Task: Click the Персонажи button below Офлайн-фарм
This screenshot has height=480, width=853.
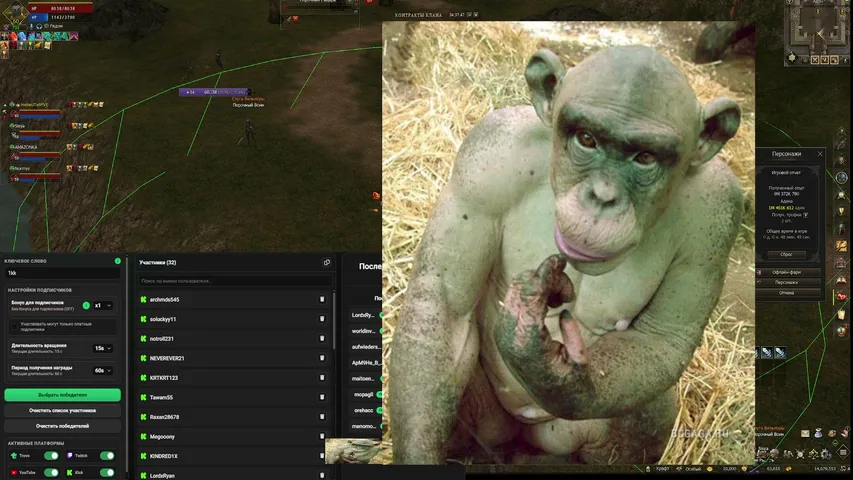Action: tap(787, 282)
